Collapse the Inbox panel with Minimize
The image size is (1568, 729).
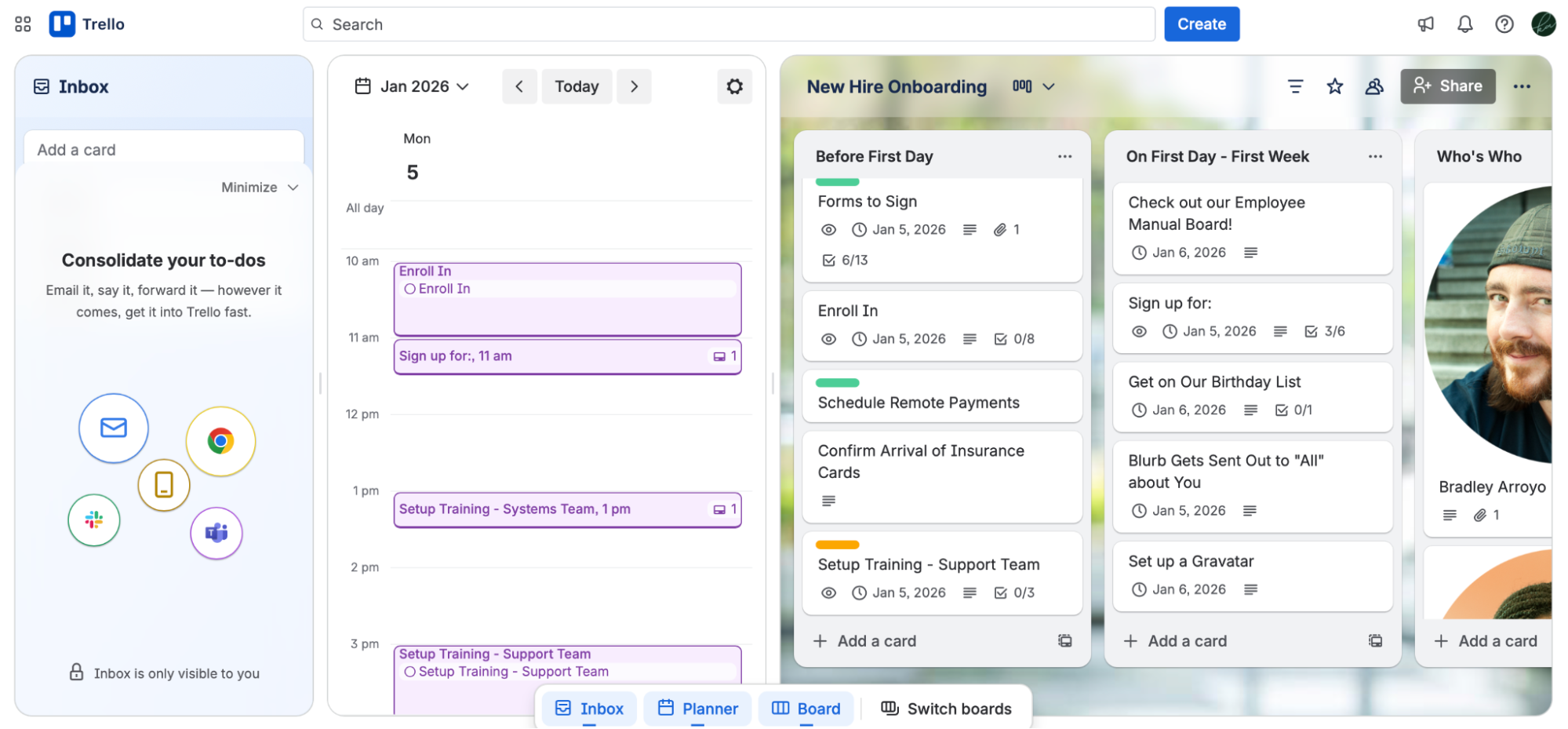pyautogui.click(x=260, y=187)
